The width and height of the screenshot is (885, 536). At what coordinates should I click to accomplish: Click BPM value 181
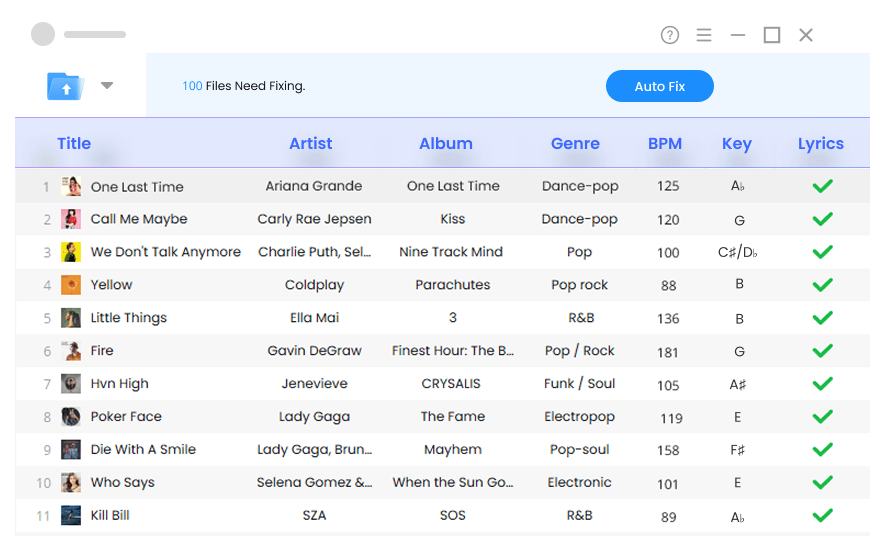pyautogui.click(x=668, y=353)
